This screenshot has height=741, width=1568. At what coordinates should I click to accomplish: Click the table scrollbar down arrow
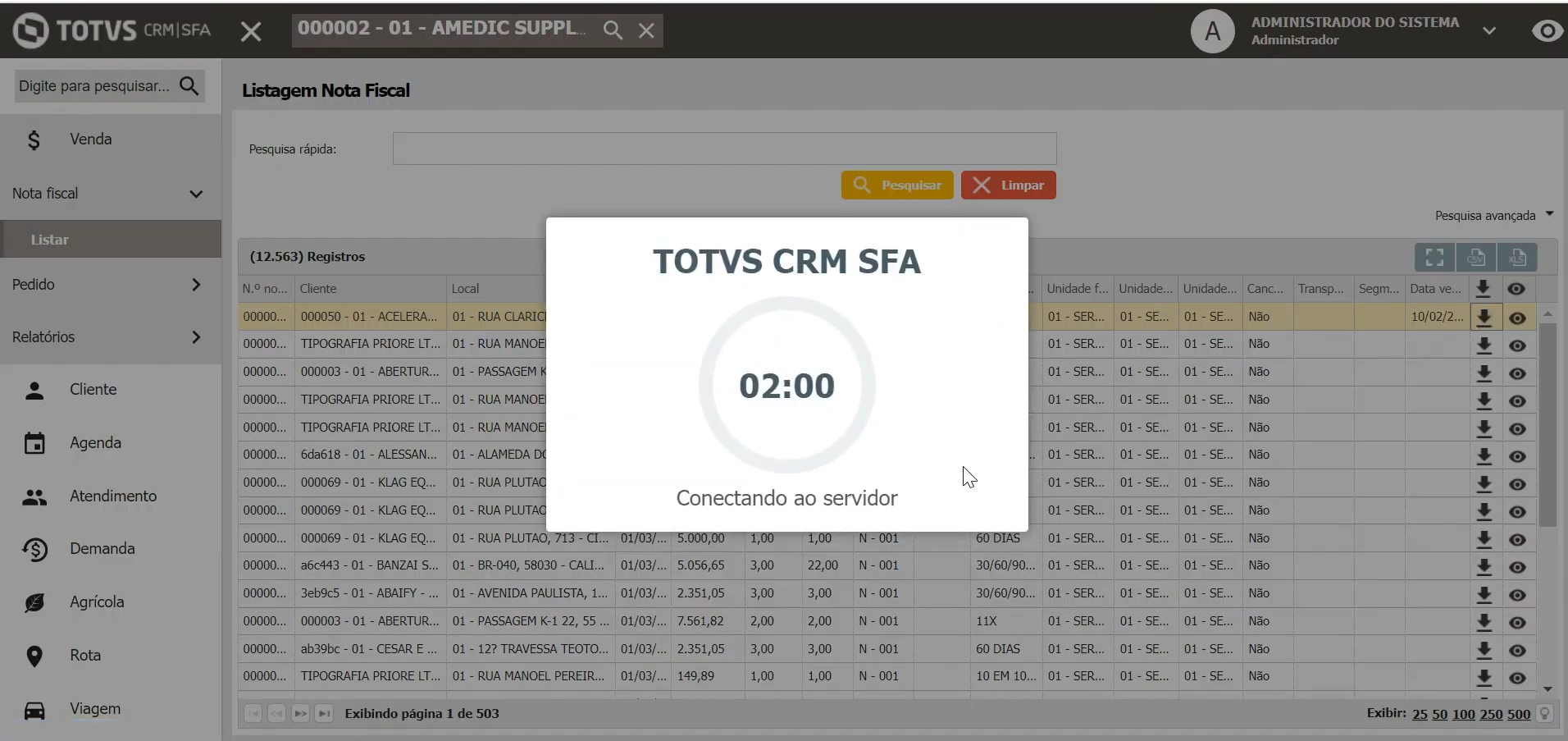pyautogui.click(x=1547, y=689)
